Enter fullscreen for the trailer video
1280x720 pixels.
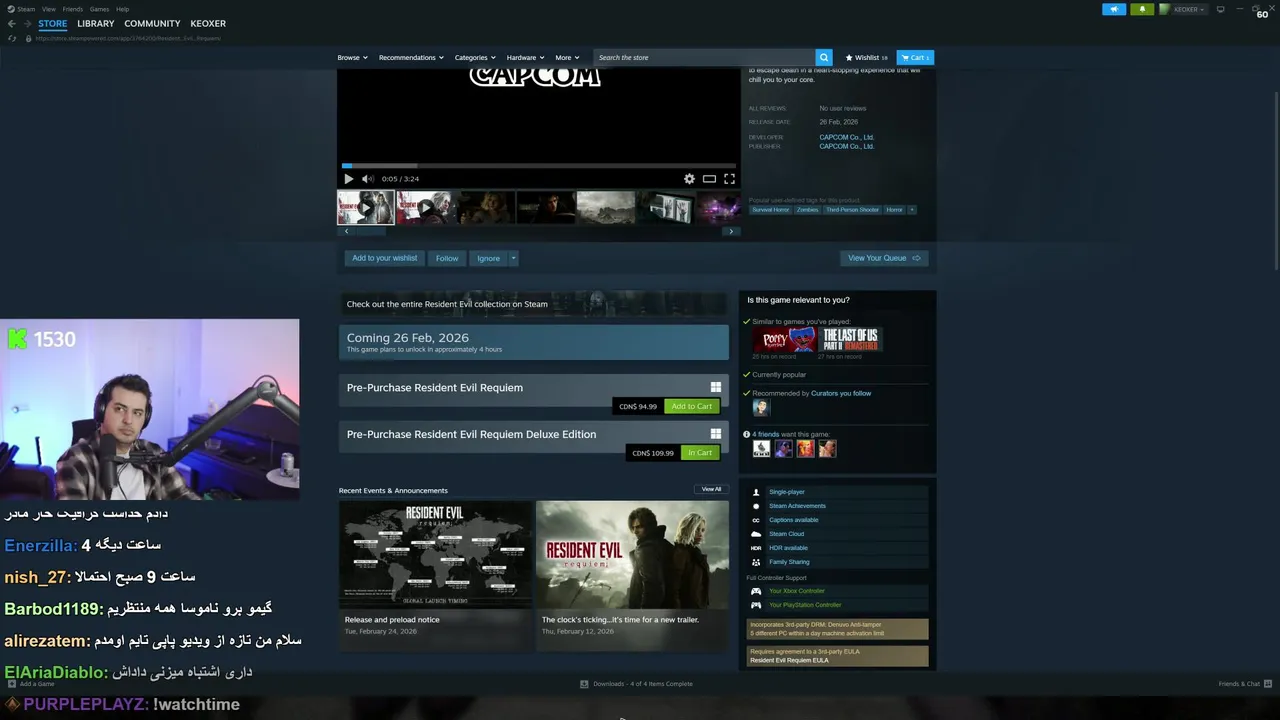coord(729,179)
